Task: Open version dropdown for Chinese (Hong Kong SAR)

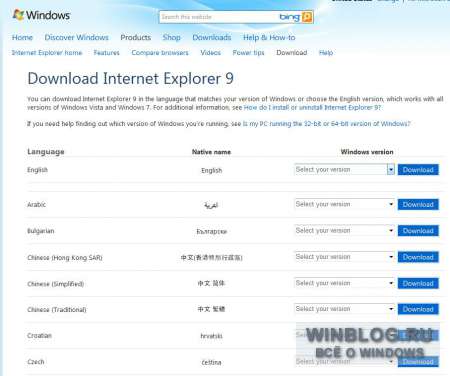Action: click(x=345, y=257)
